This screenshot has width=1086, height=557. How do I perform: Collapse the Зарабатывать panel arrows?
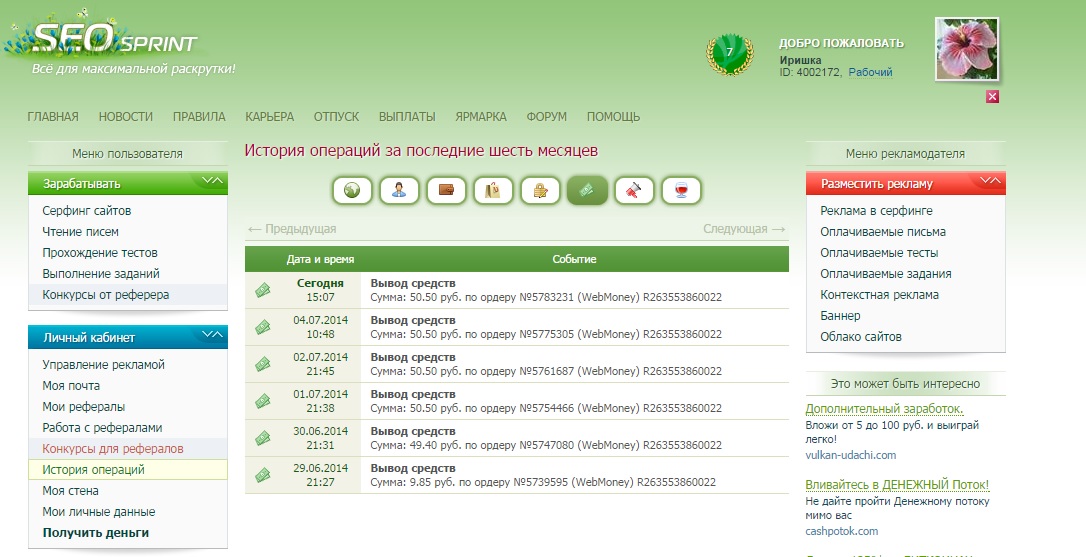(212, 182)
